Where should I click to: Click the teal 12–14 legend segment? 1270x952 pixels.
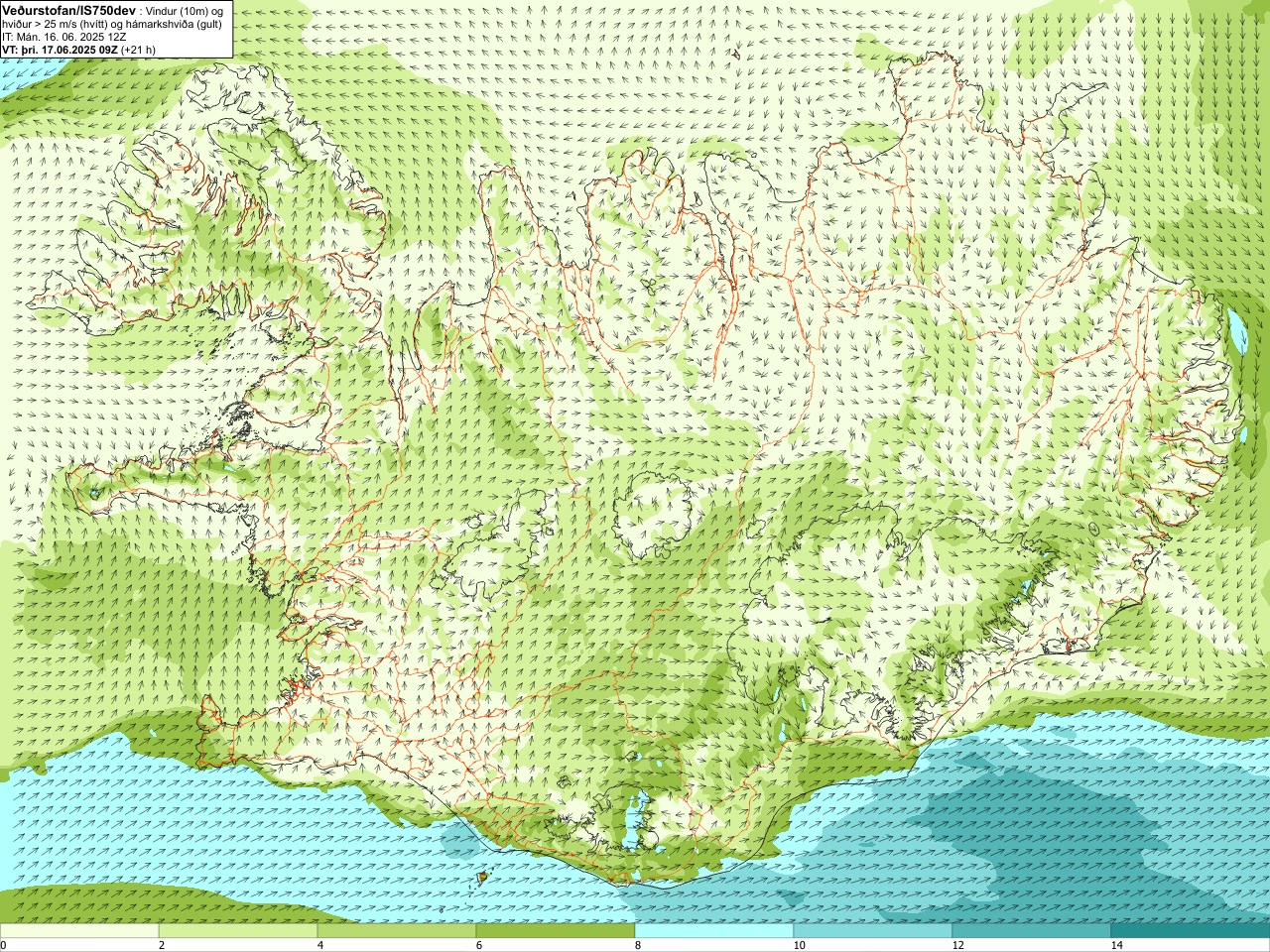click(1032, 931)
